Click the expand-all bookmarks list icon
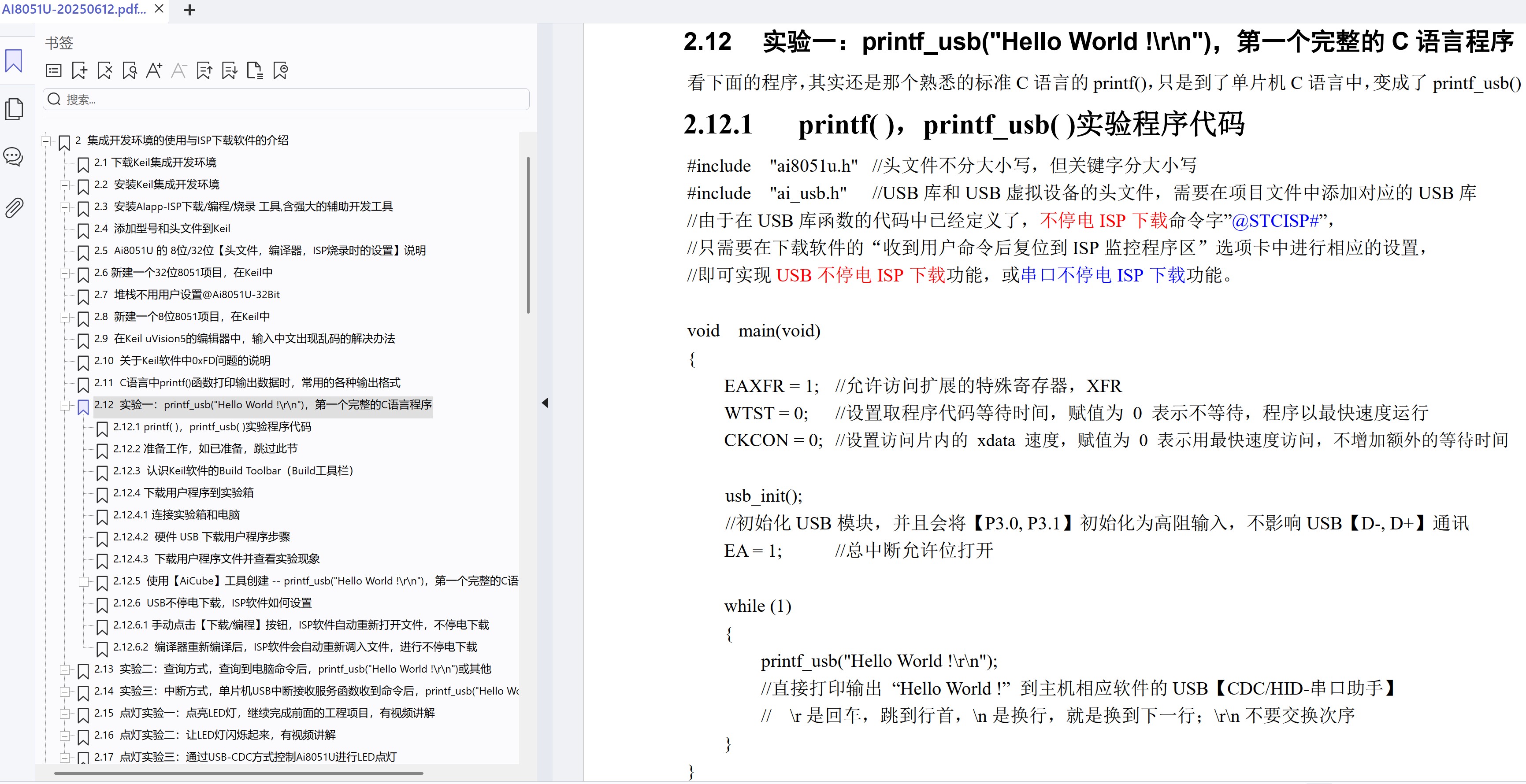 click(54, 71)
